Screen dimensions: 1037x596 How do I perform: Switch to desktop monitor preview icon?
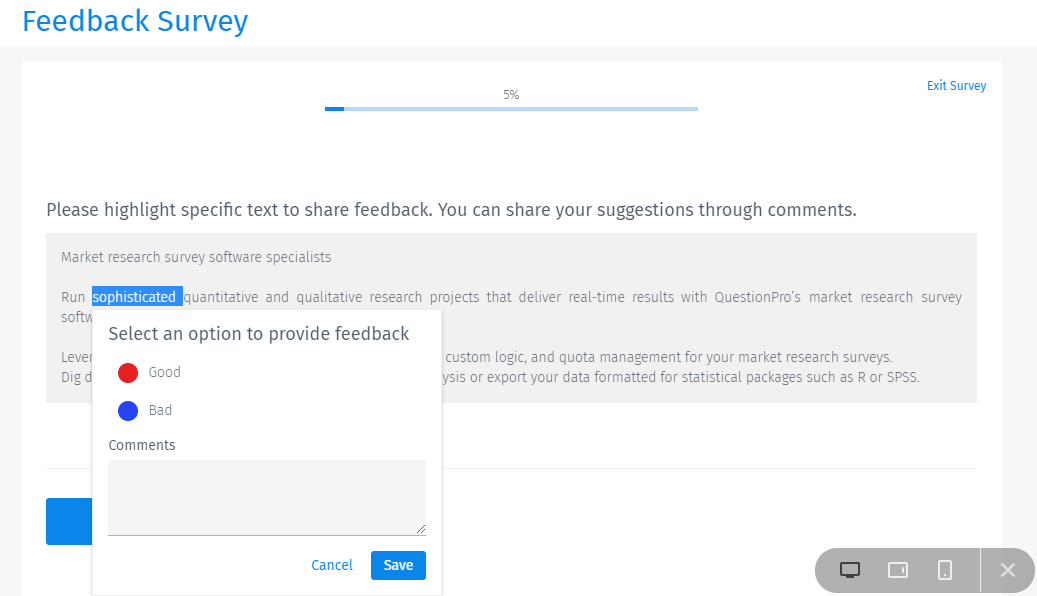[x=850, y=570]
